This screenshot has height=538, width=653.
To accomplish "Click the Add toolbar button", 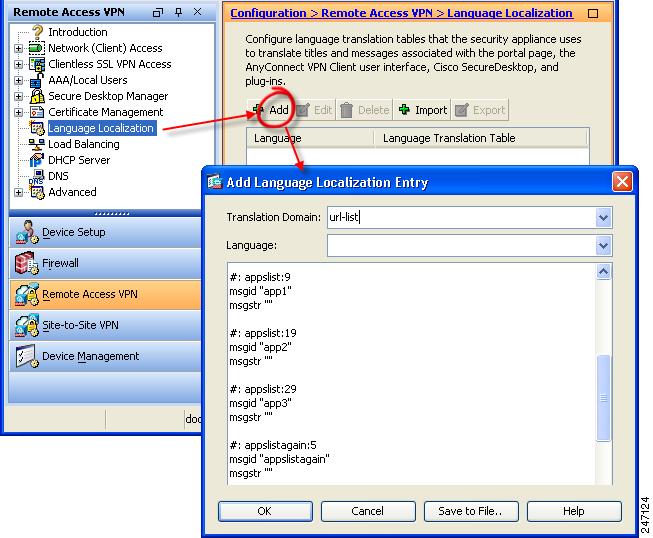I will (270, 110).
